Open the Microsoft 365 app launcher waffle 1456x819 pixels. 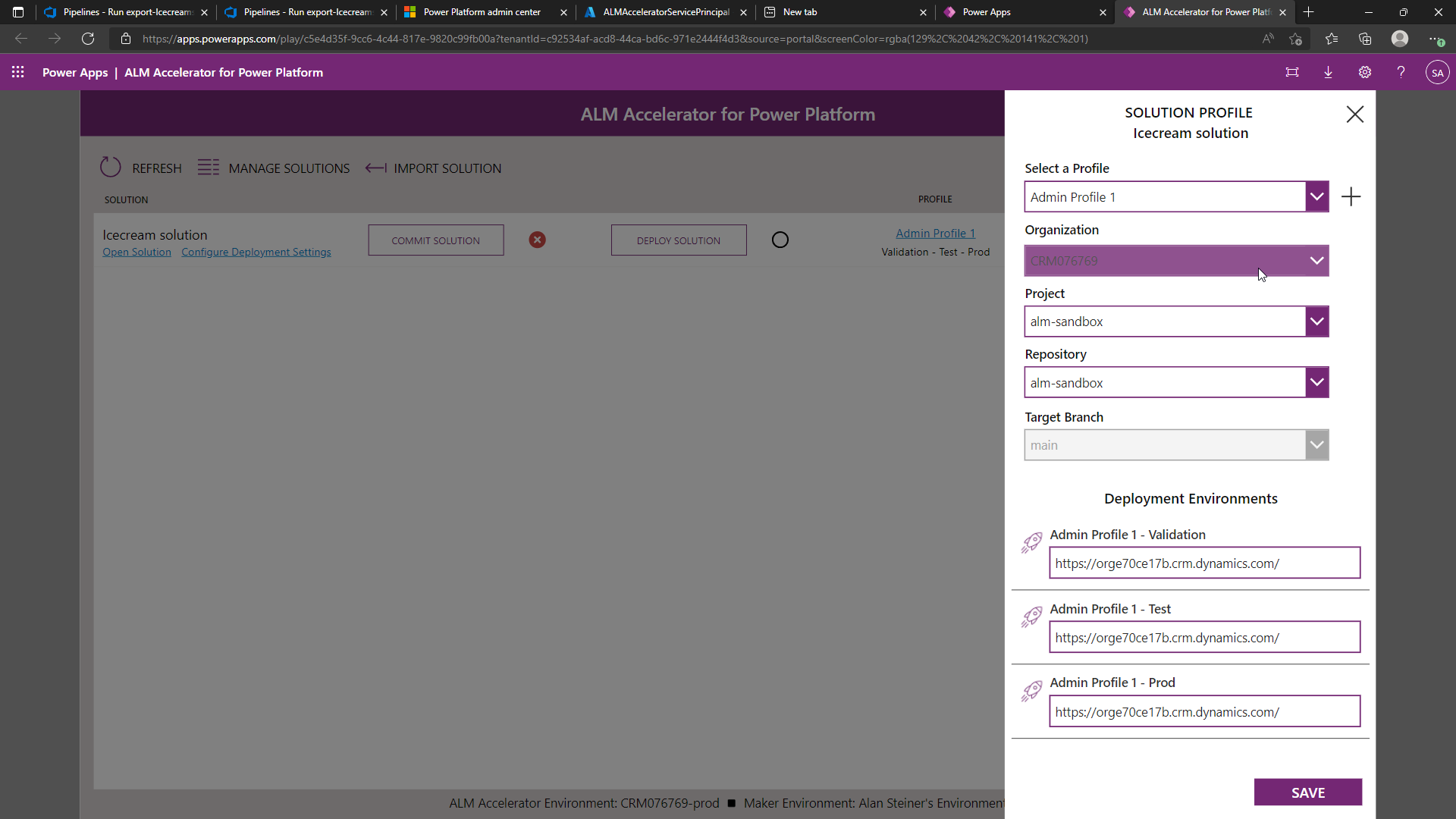[18, 72]
